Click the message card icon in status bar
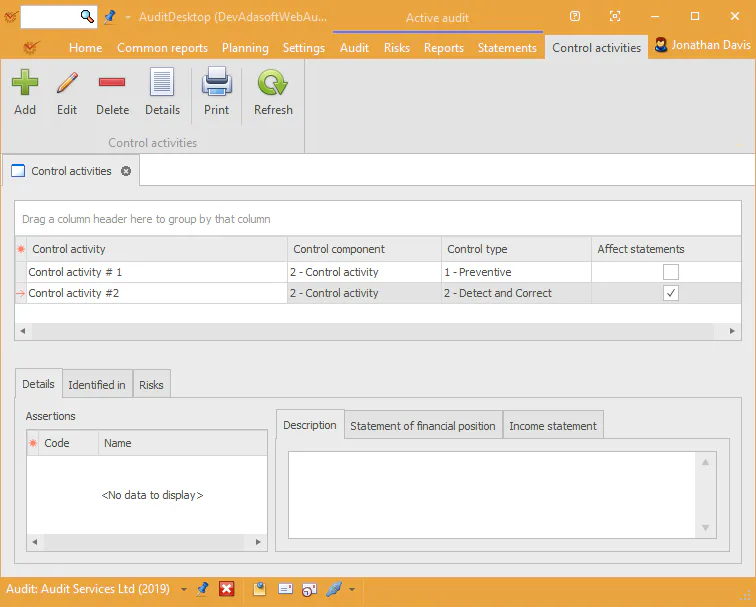Image resolution: width=756 pixels, height=607 pixels. point(285,589)
